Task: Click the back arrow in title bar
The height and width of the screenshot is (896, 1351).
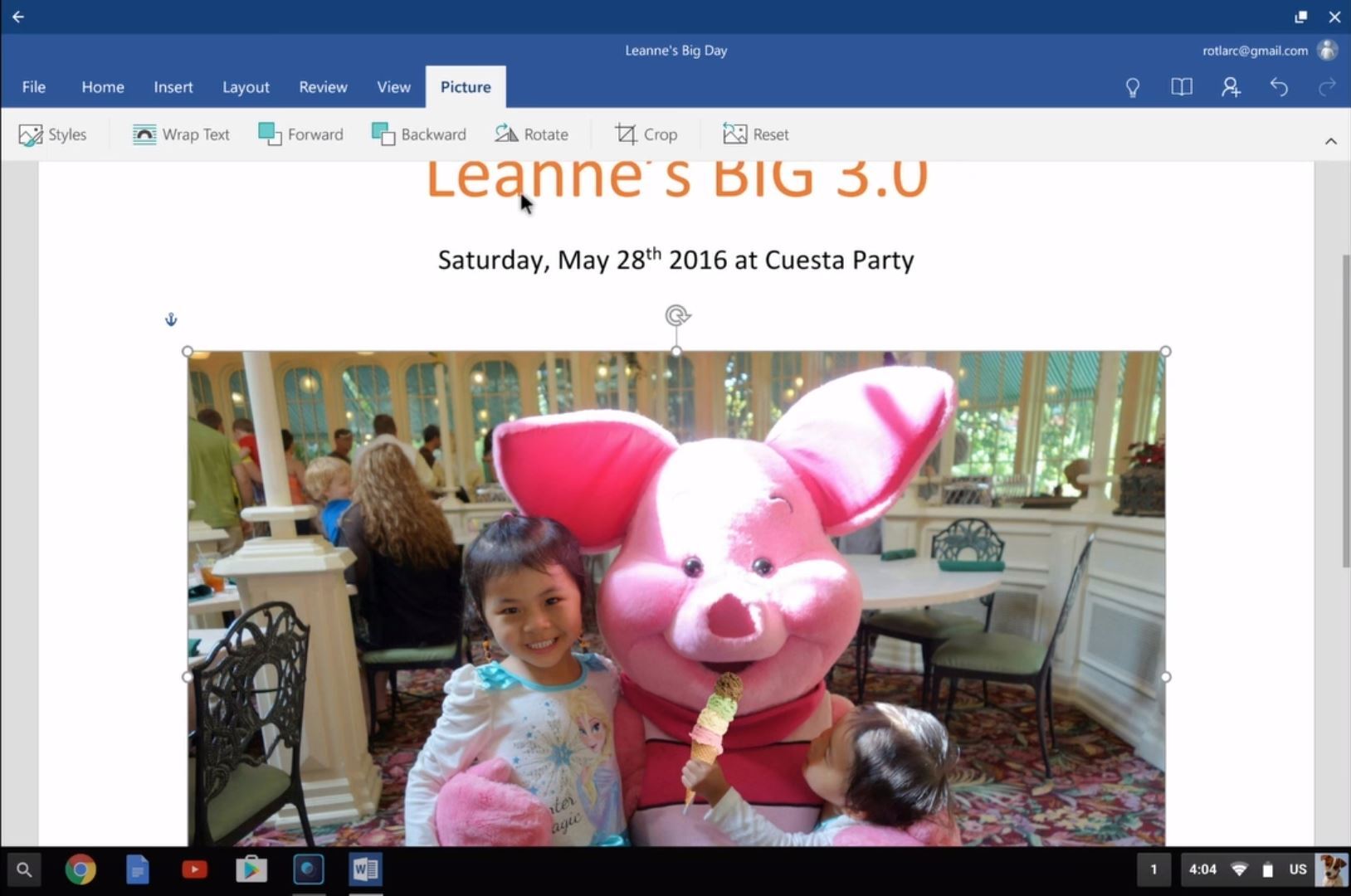Action: [x=18, y=17]
